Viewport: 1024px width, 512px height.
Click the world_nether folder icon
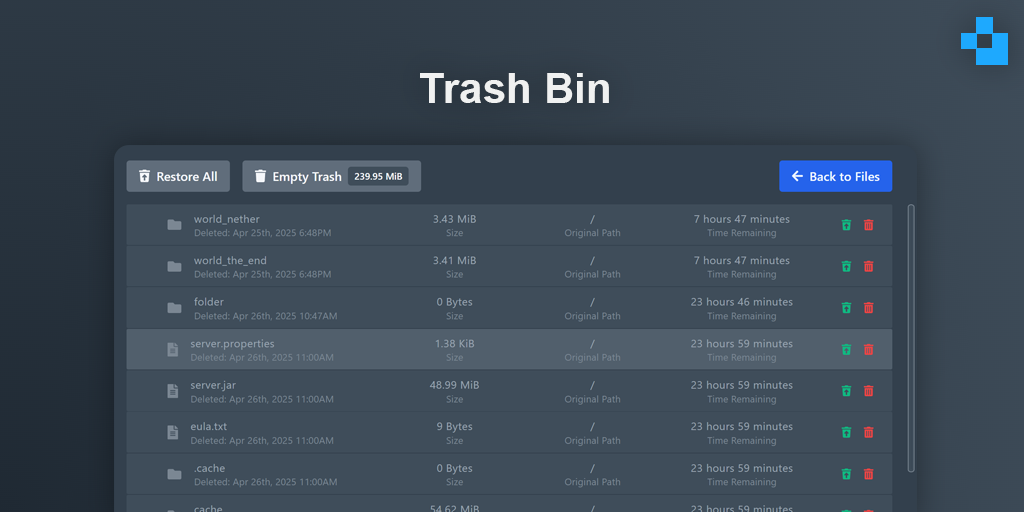pyautogui.click(x=174, y=225)
